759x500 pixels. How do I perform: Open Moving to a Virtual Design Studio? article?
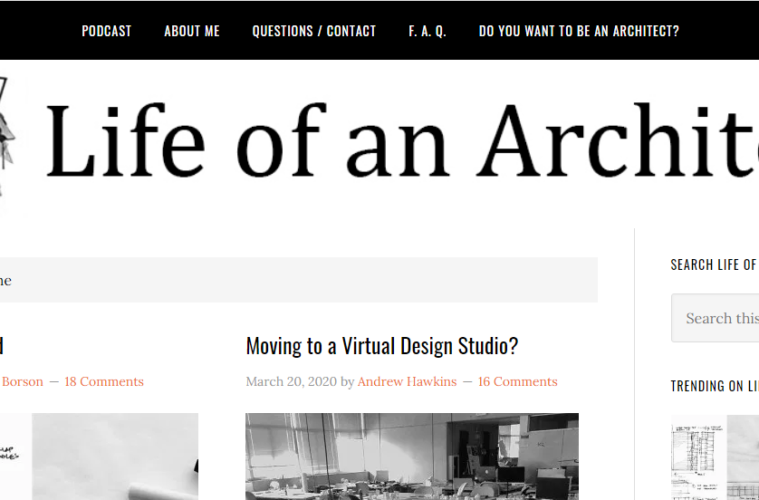coord(382,347)
